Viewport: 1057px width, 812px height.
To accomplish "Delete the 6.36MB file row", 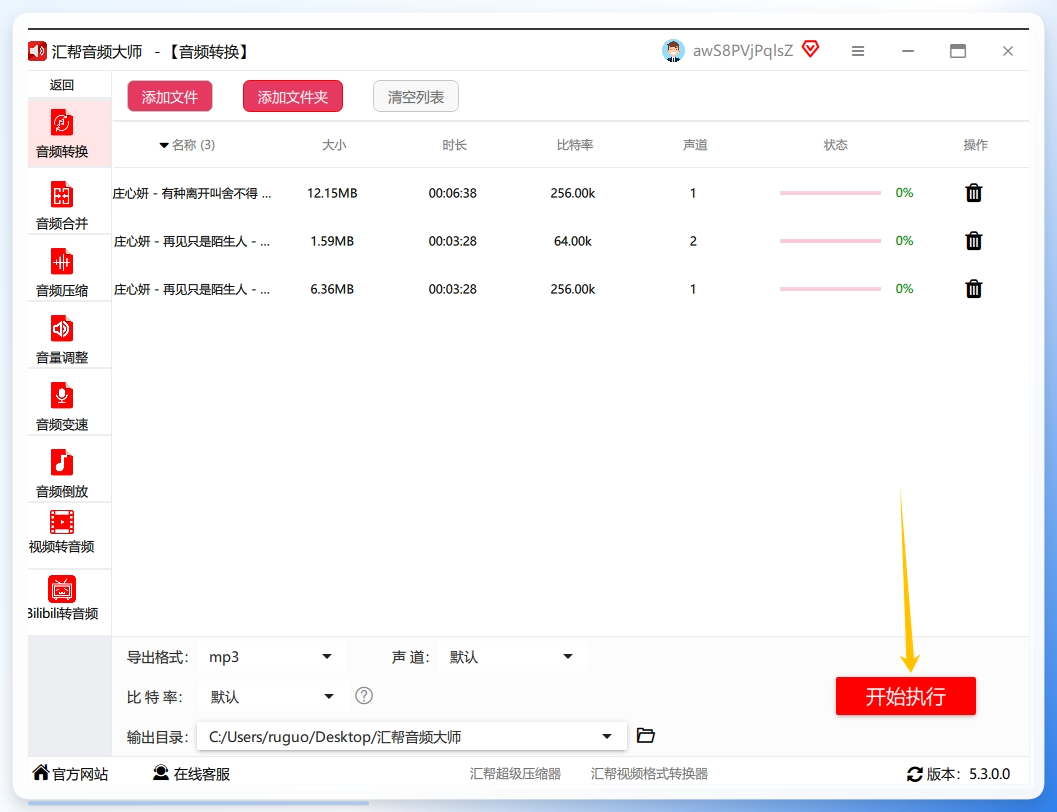I will (x=973, y=289).
